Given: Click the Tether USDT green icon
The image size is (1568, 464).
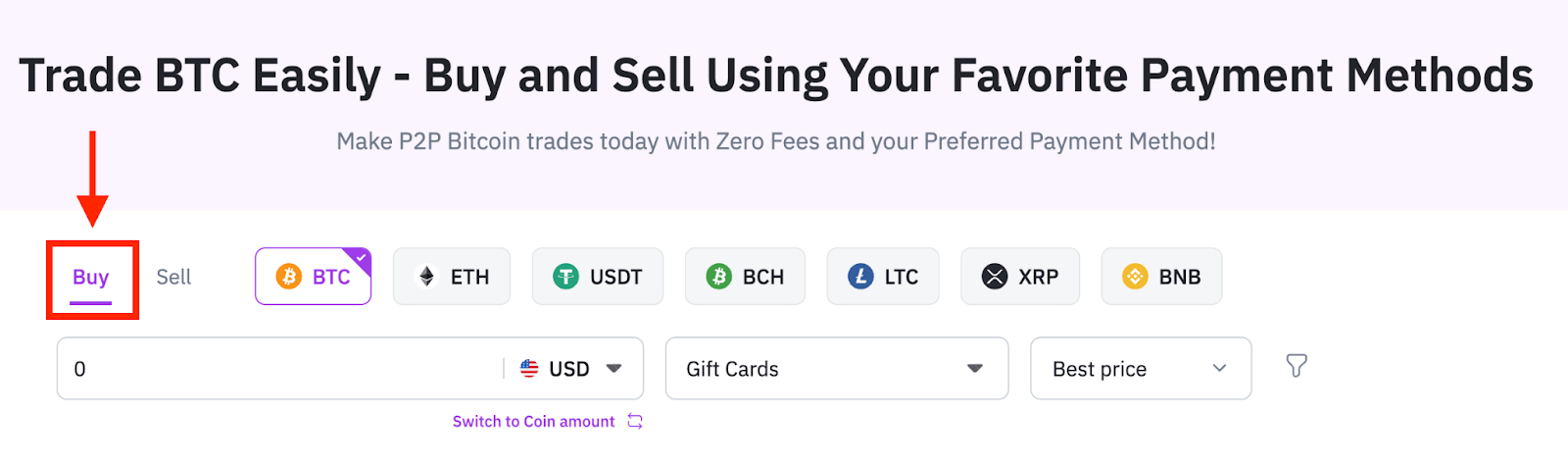Looking at the screenshot, I should point(565,277).
